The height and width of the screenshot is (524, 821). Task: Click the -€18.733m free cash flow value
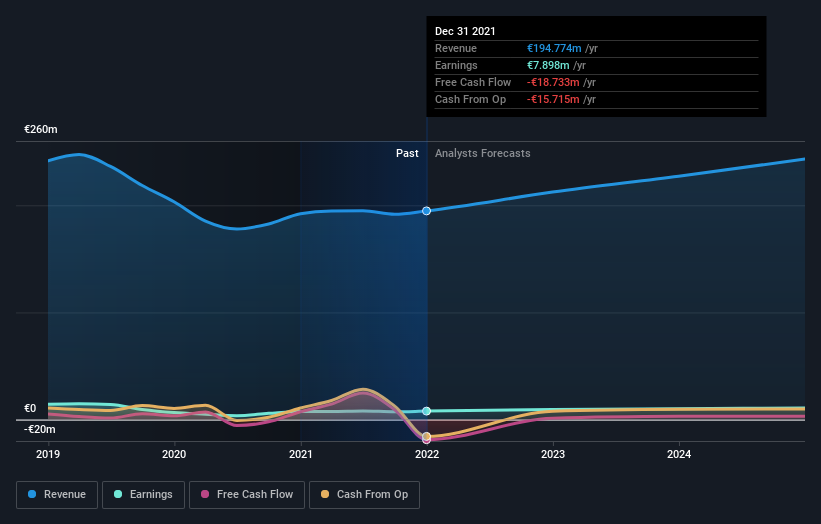click(553, 83)
